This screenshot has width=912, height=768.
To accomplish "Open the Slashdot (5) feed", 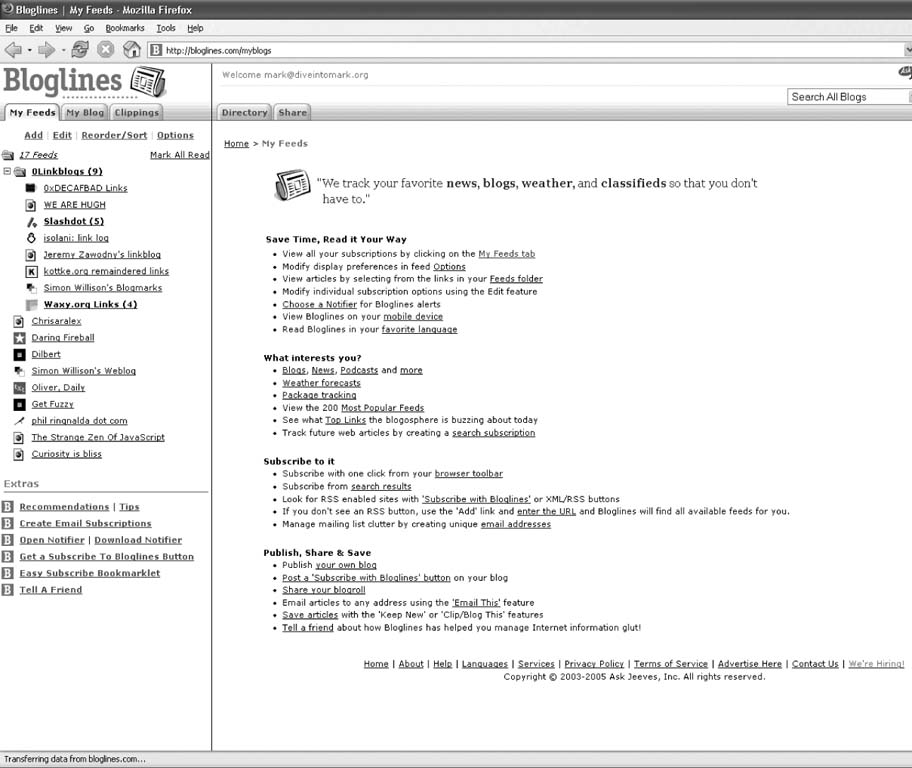I will coord(74,221).
